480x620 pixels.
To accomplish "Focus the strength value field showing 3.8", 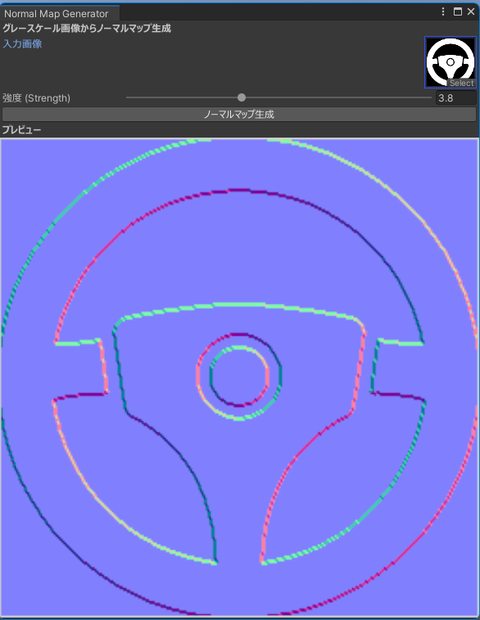I will click(456, 98).
